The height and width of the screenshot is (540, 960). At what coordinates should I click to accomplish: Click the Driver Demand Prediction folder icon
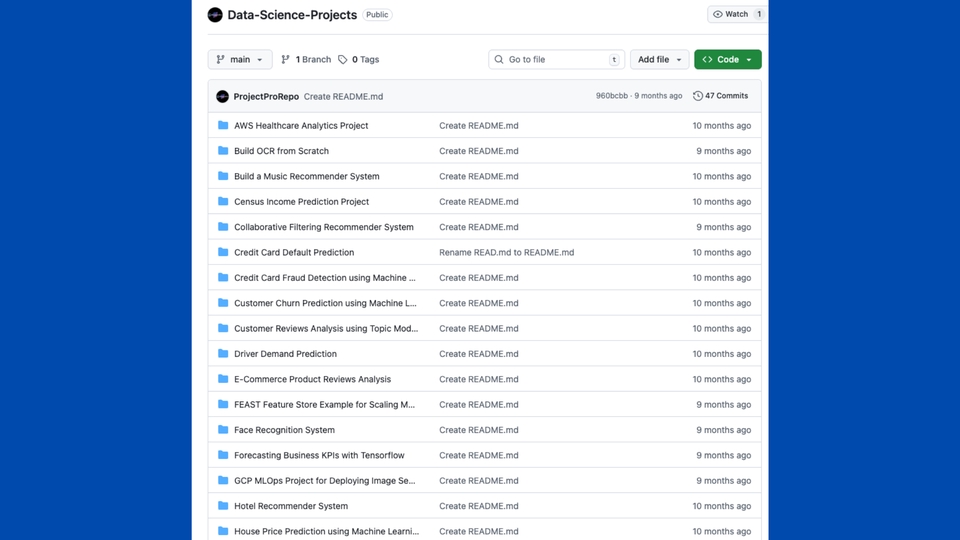[x=223, y=353]
